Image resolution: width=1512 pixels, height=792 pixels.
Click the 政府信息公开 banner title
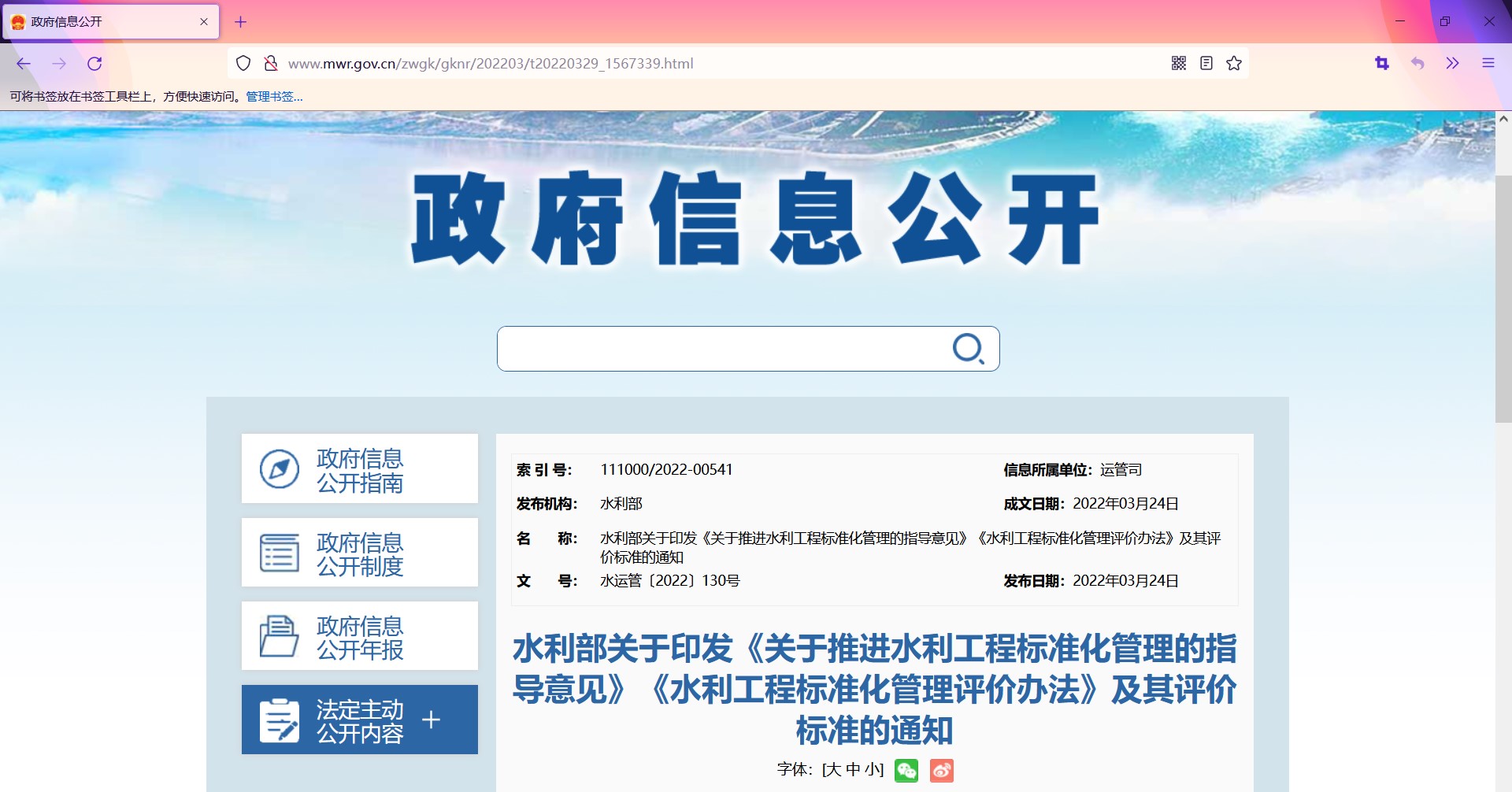click(x=754, y=219)
